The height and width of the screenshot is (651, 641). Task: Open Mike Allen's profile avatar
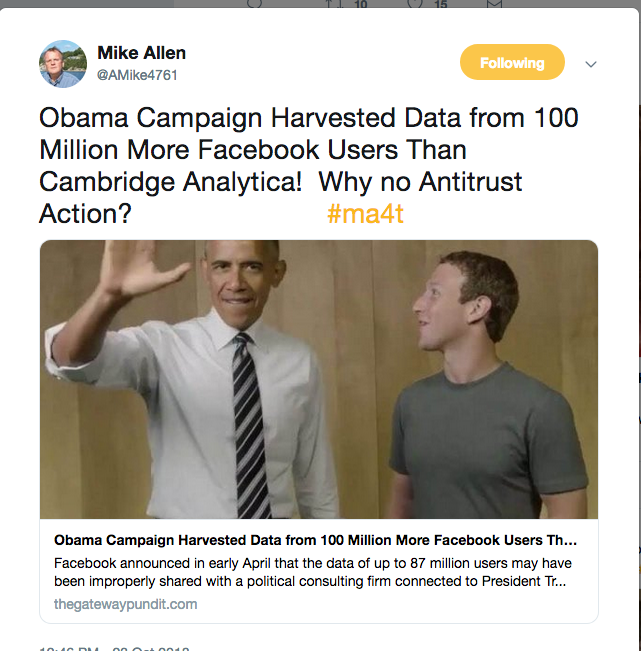pos(62,64)
